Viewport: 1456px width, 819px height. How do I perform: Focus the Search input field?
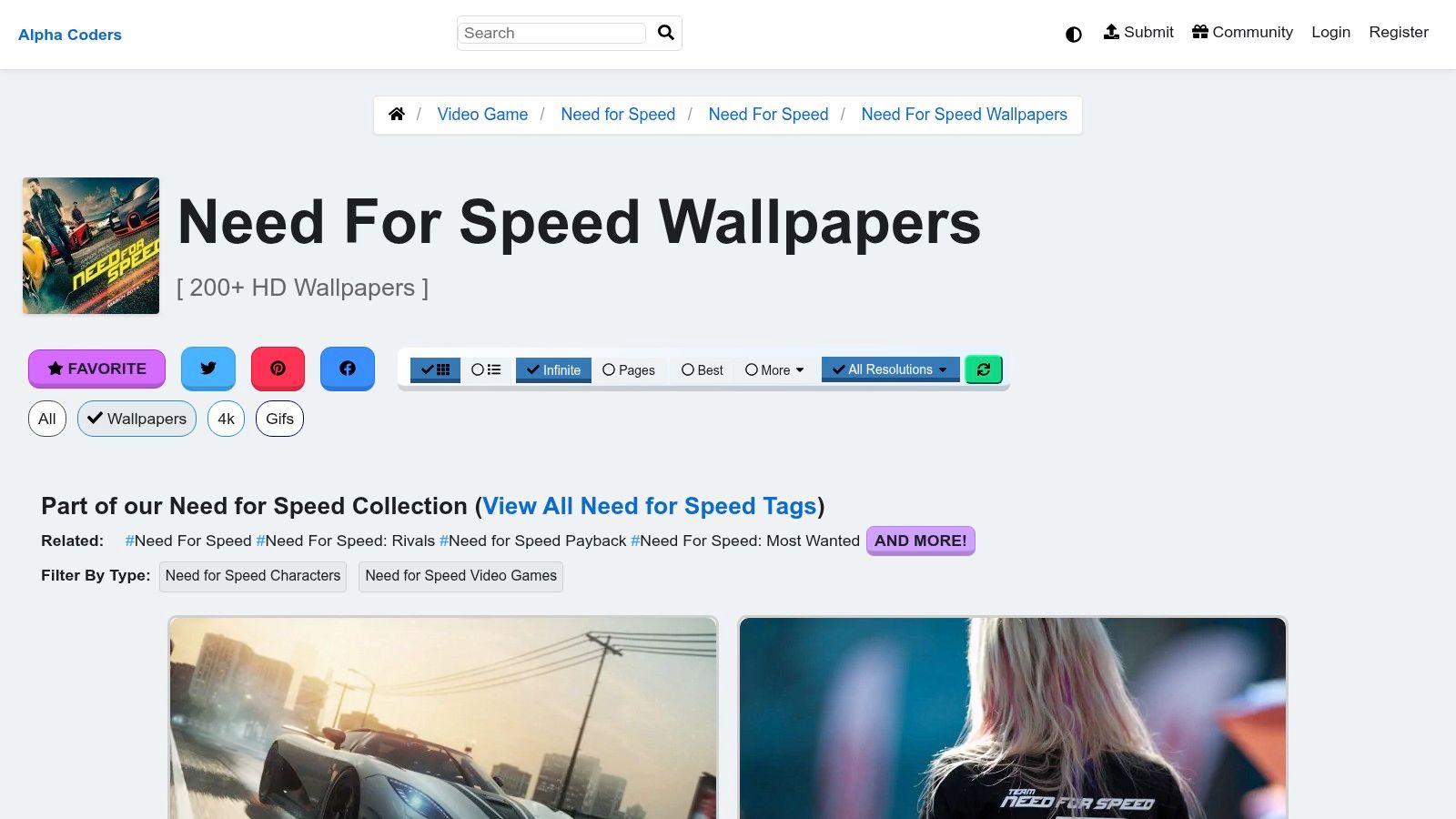[551, 33]
